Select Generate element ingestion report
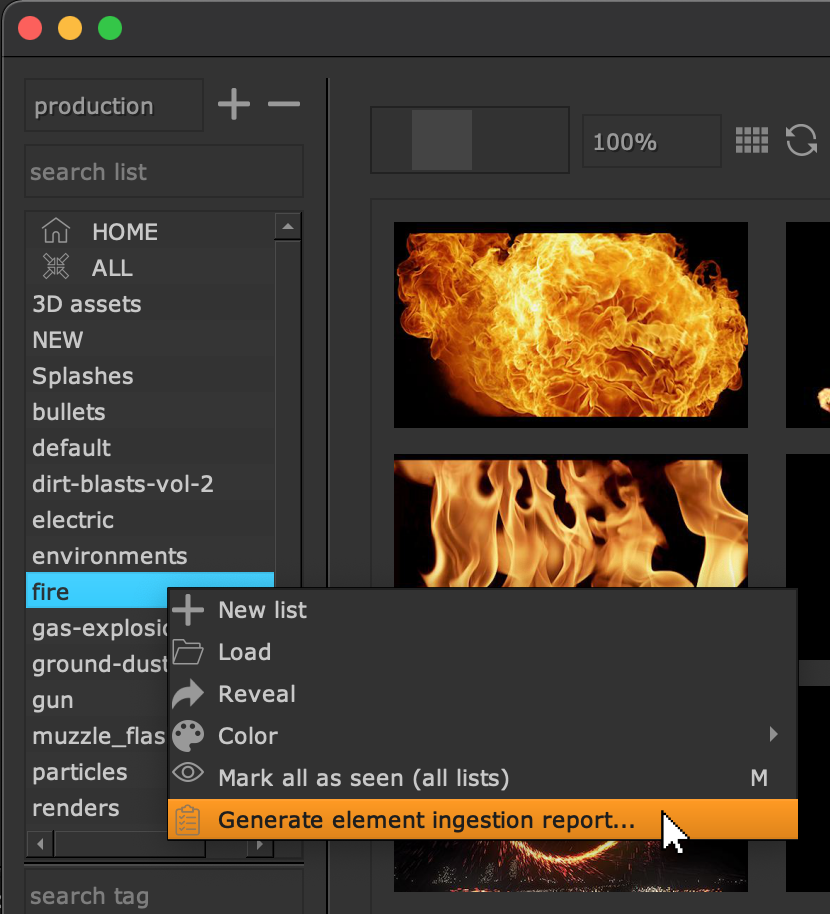The height and width of the screenshot is (914, 830). (427, 820)
